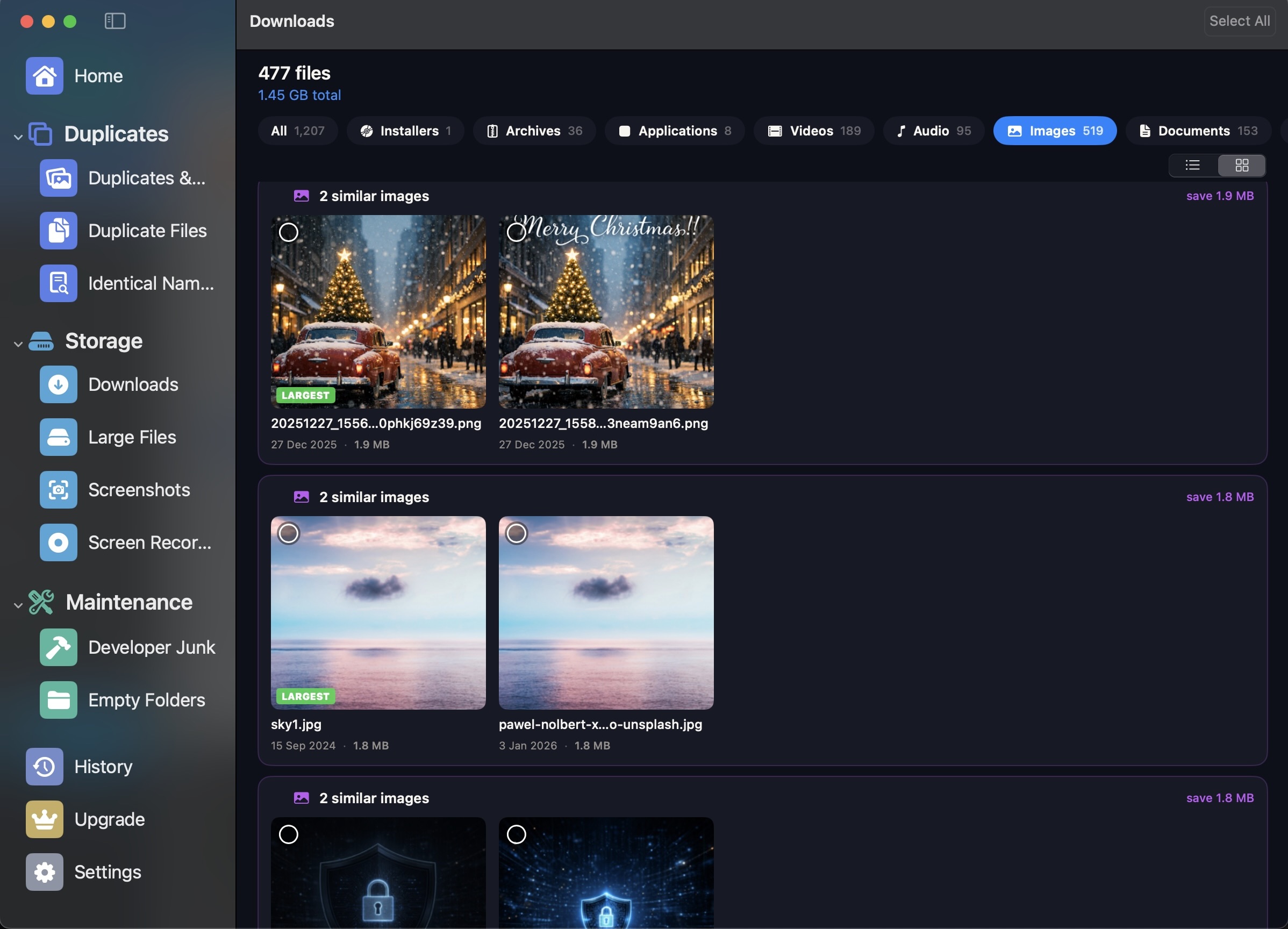Image resolution: width=1288 pixels, height=929 pixels.
Task: Open the Merry Christmas image thumbnail
Action: [606, 312]
